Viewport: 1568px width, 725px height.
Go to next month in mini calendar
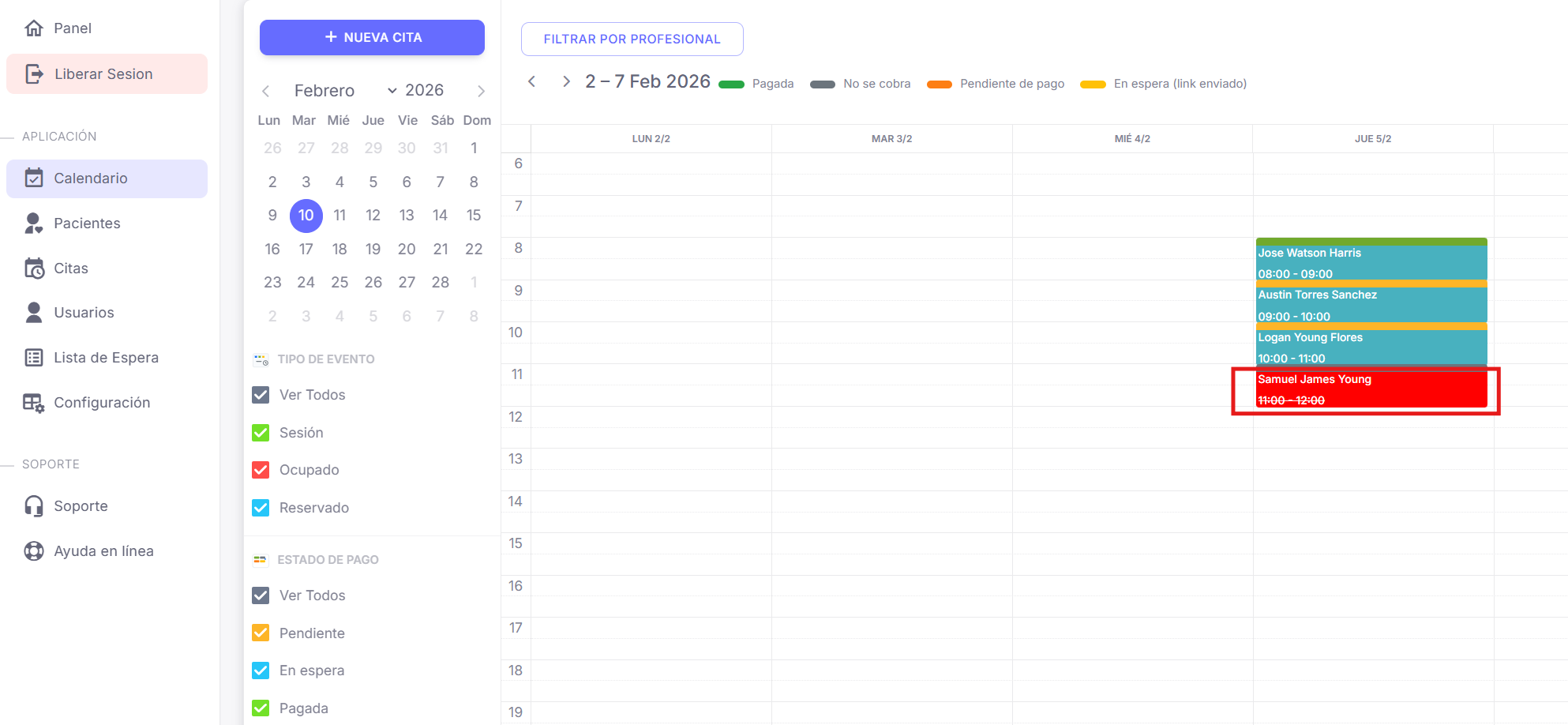coord(481,92)
